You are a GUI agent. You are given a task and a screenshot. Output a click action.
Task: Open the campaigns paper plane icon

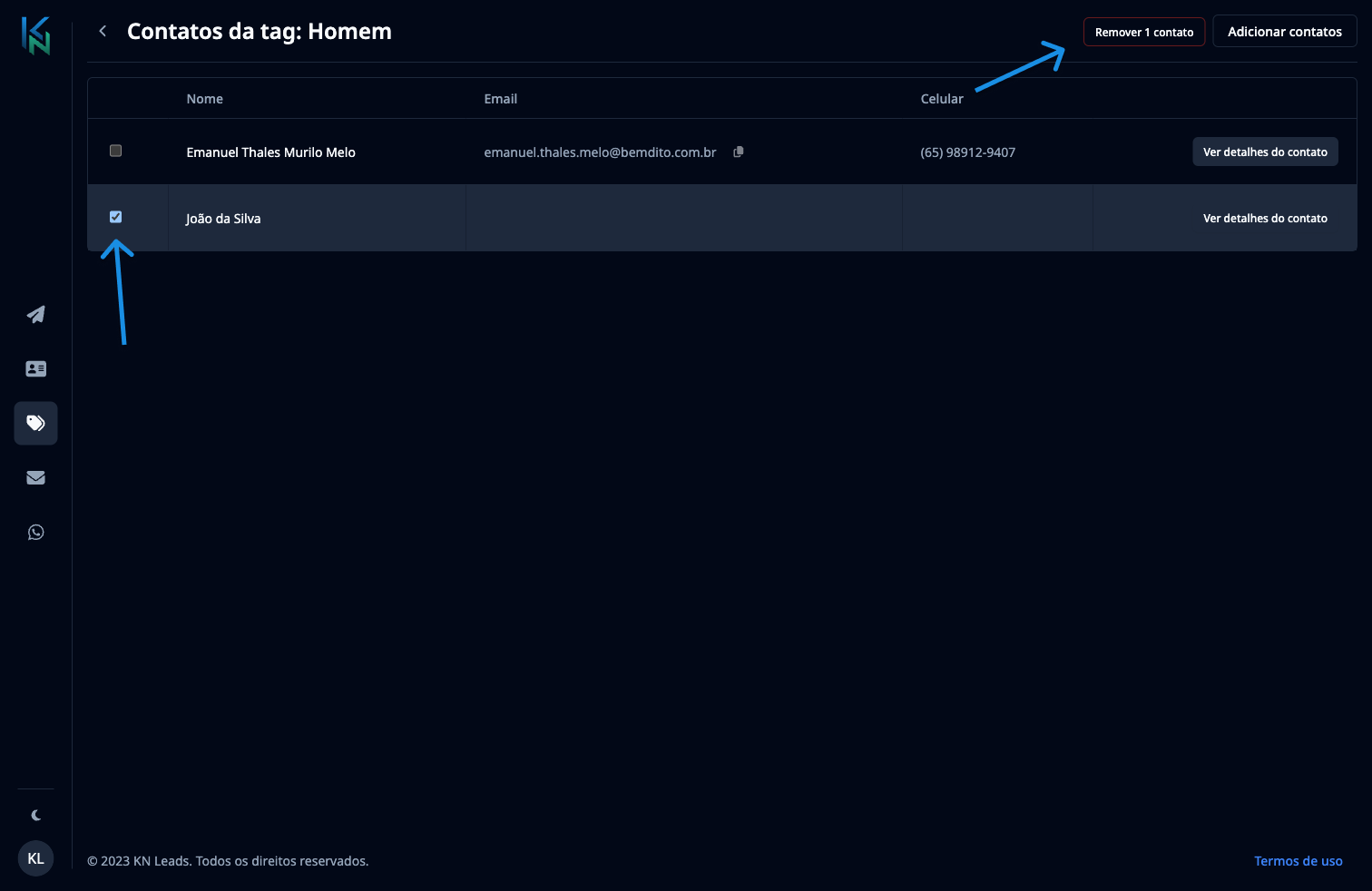tap(36, 315)
